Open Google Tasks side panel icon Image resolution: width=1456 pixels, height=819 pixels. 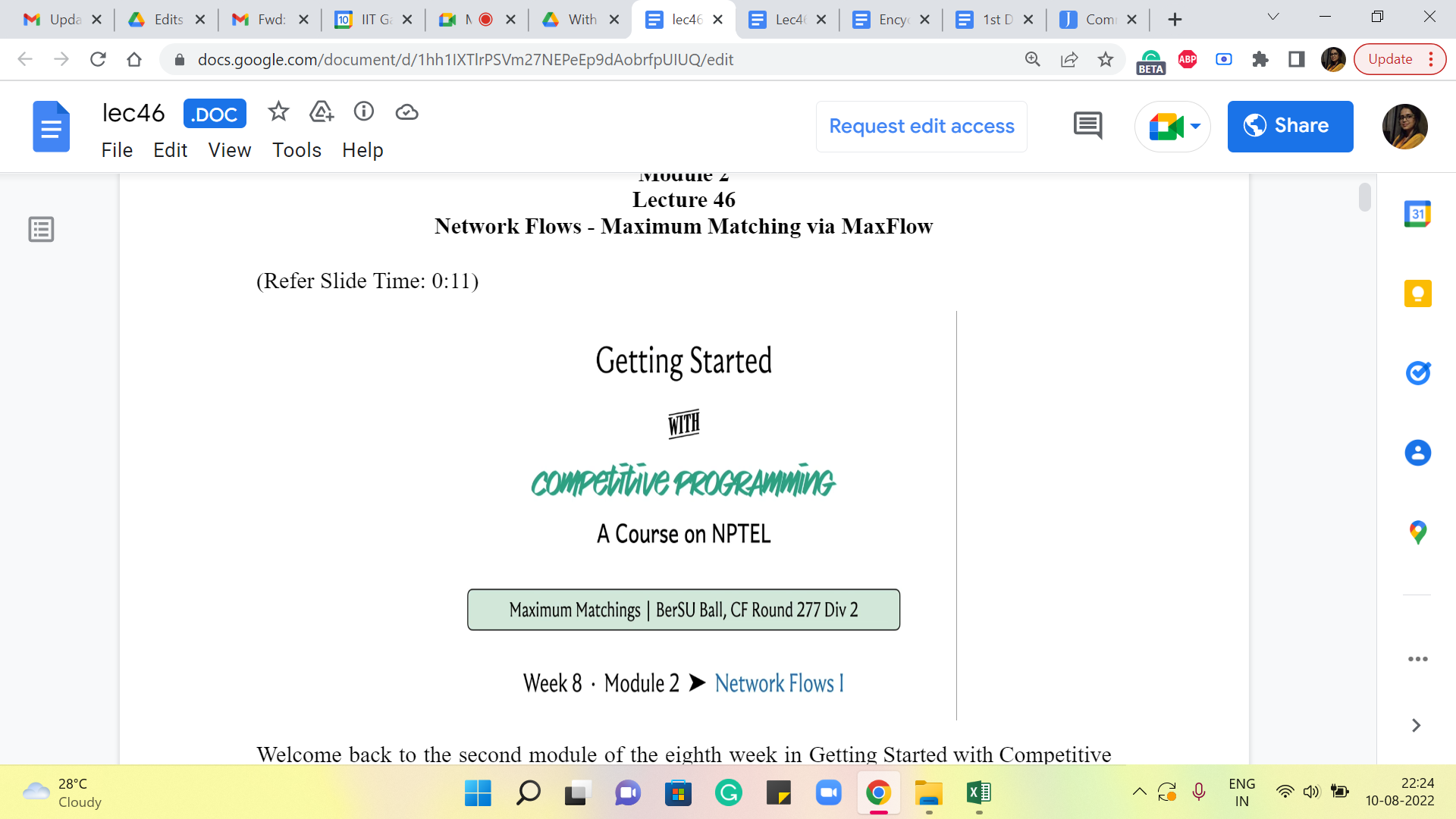tap(1417, 373)
